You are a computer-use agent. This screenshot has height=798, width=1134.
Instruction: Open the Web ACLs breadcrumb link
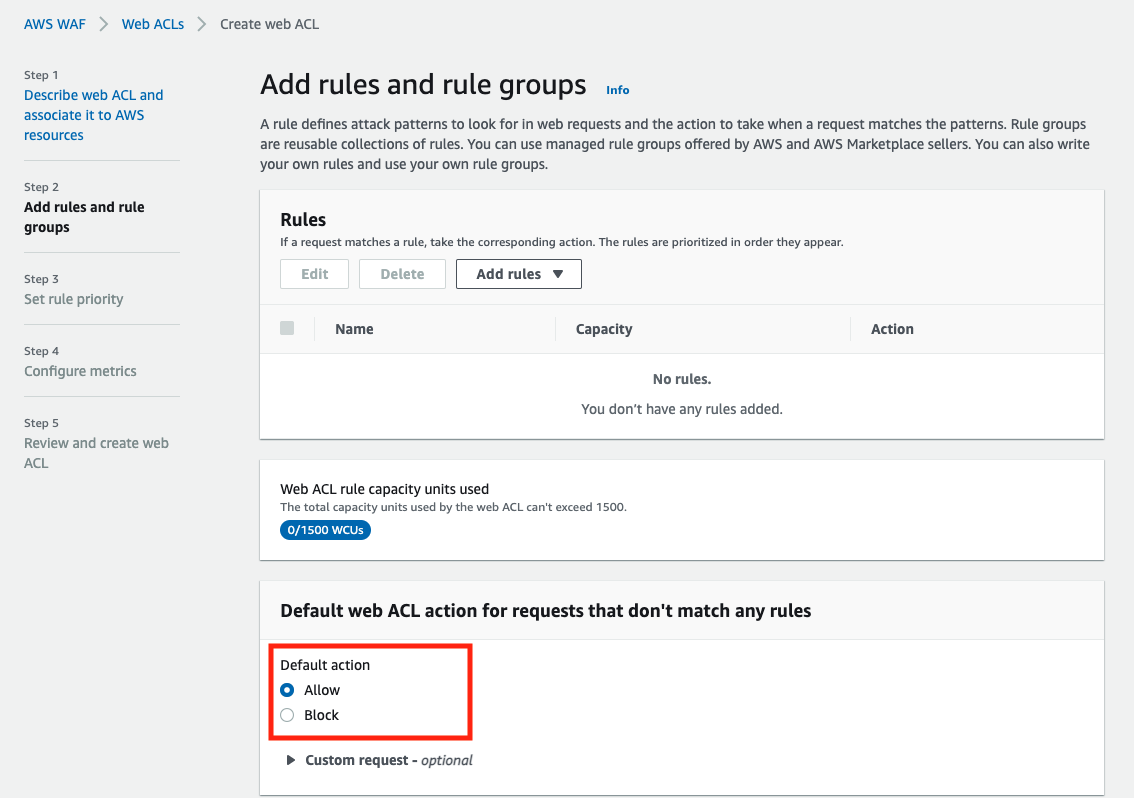tap(153, 24)
